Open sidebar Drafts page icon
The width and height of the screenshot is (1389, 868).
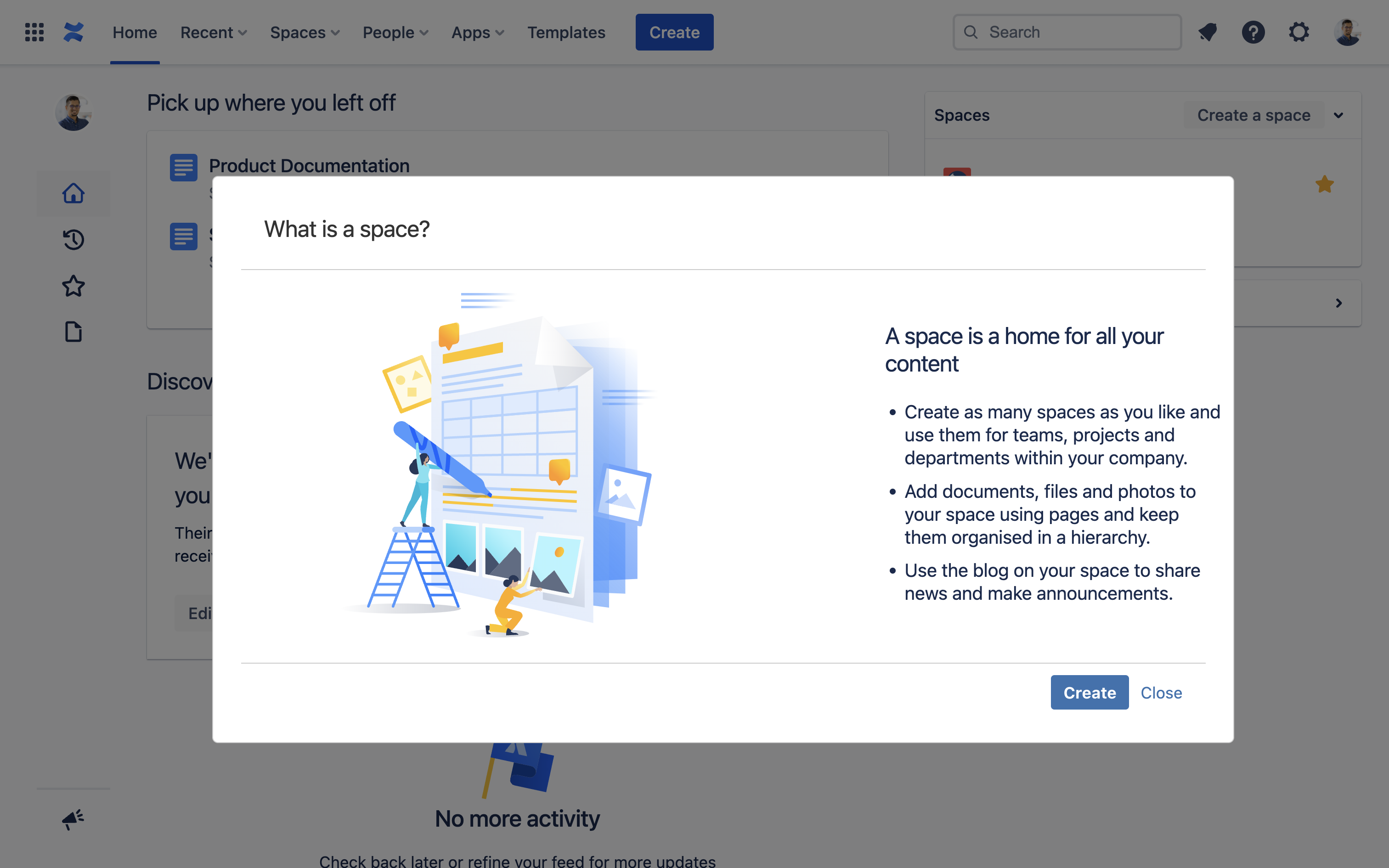tap(73, 332)
